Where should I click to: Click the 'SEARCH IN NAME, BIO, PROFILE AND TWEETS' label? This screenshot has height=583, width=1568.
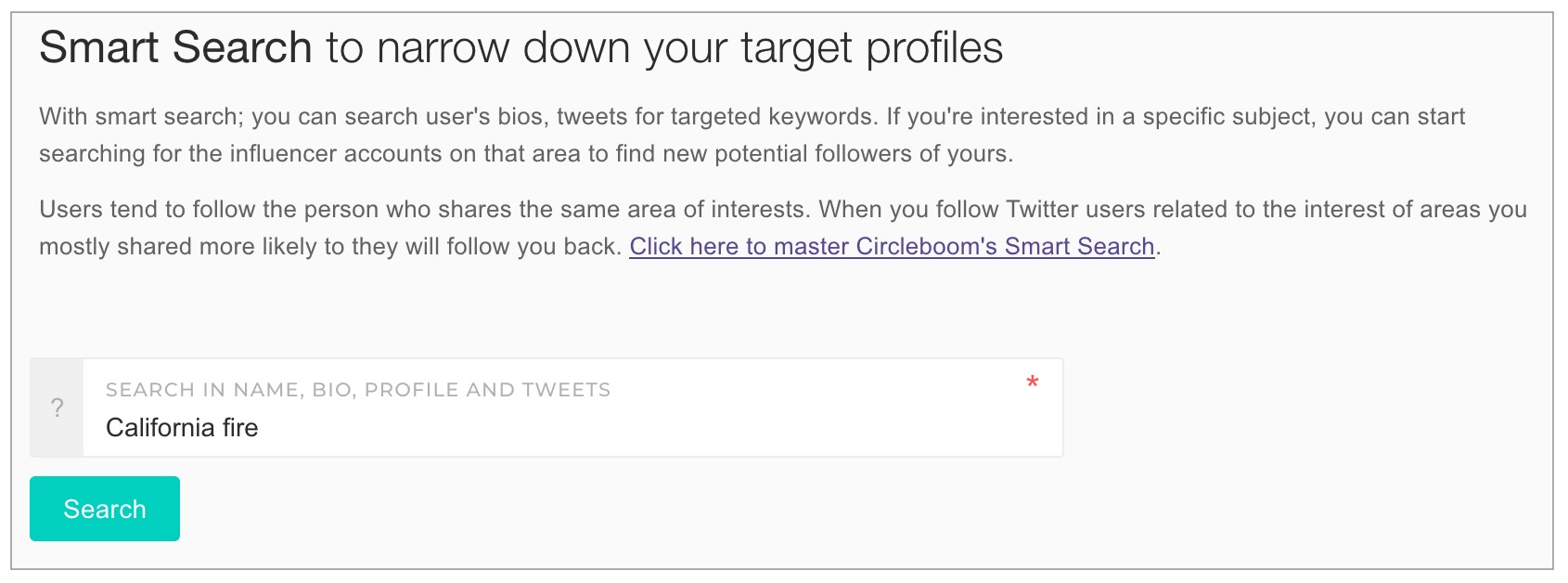click(358, 390)
